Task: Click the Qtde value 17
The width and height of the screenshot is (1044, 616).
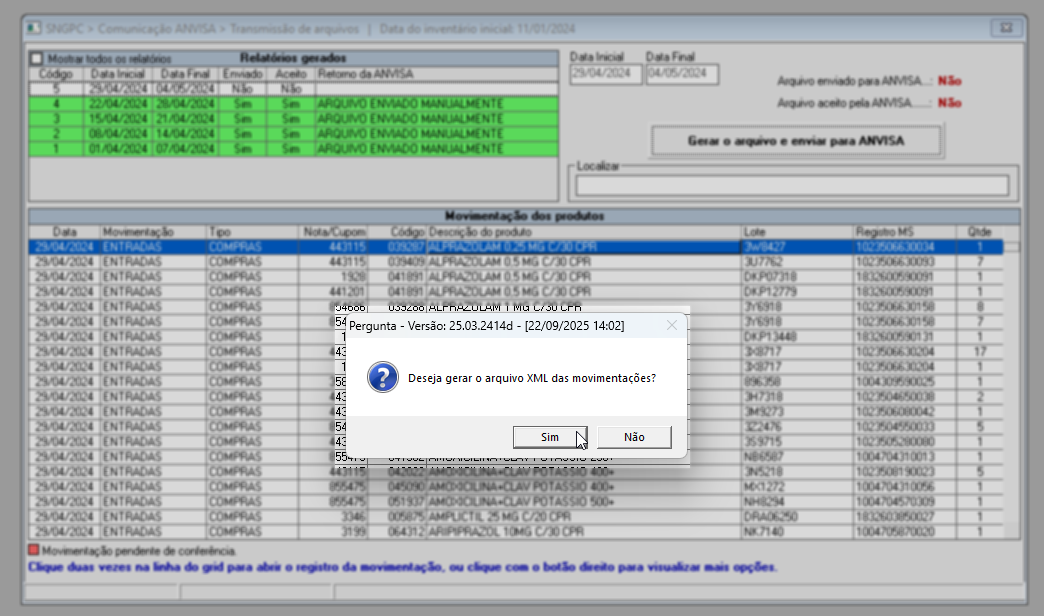Action: click(979, 352)
